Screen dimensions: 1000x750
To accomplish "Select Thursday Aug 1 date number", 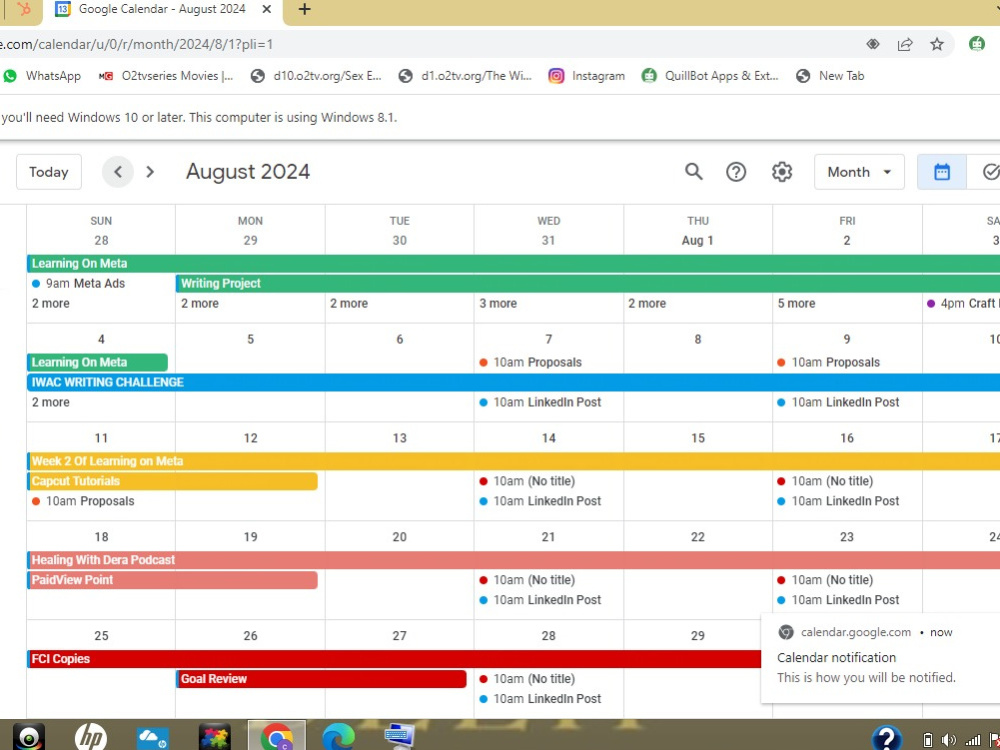I will (697, 240).
